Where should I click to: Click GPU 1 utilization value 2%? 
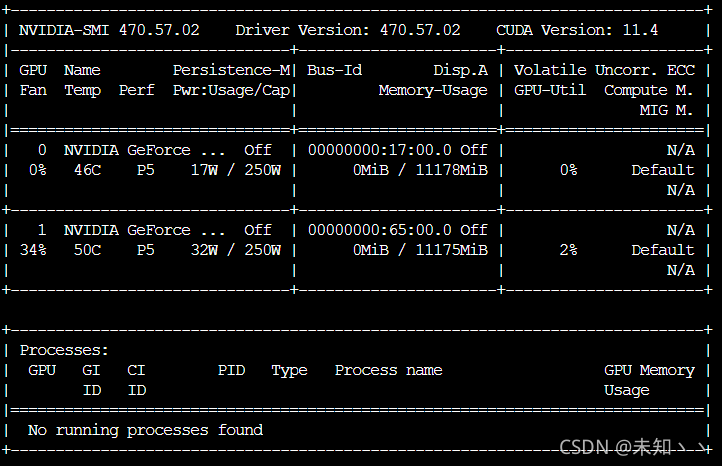569,250
